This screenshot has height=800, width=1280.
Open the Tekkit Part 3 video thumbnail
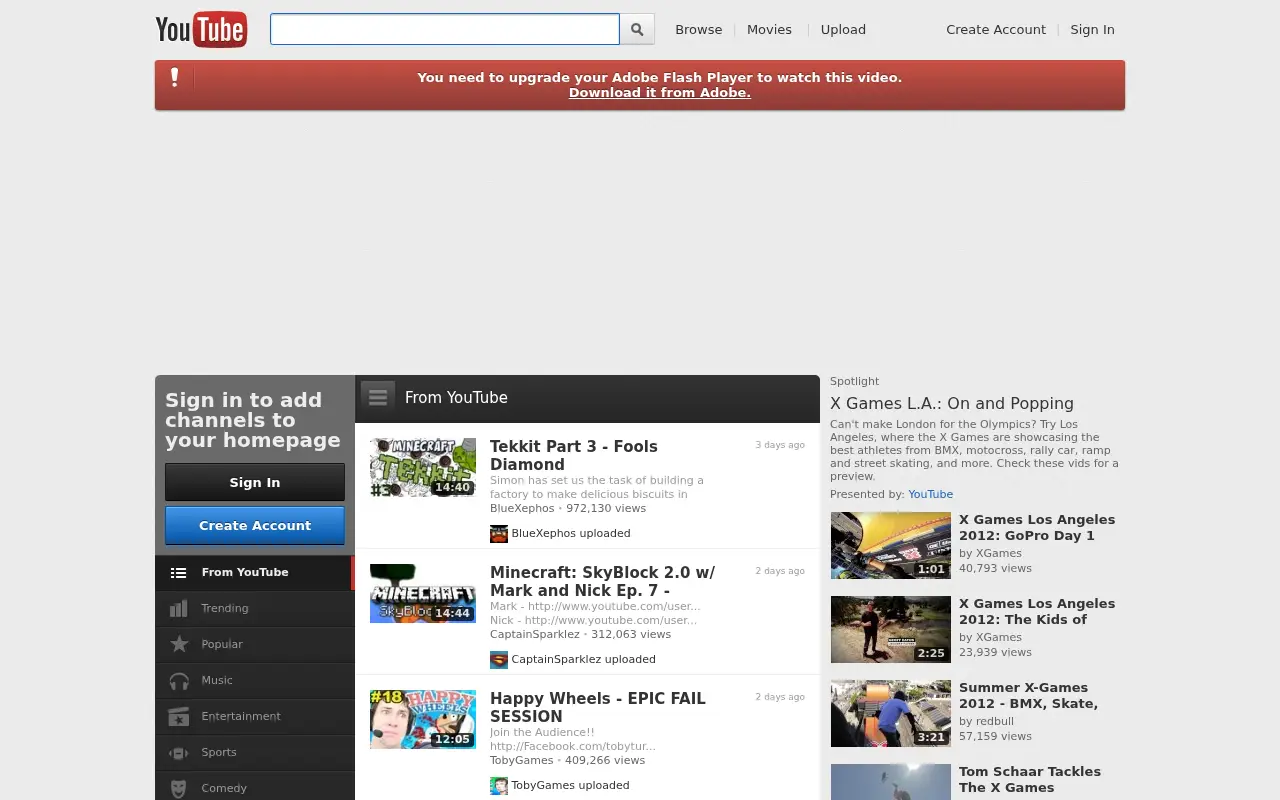(x=423, y=467)
